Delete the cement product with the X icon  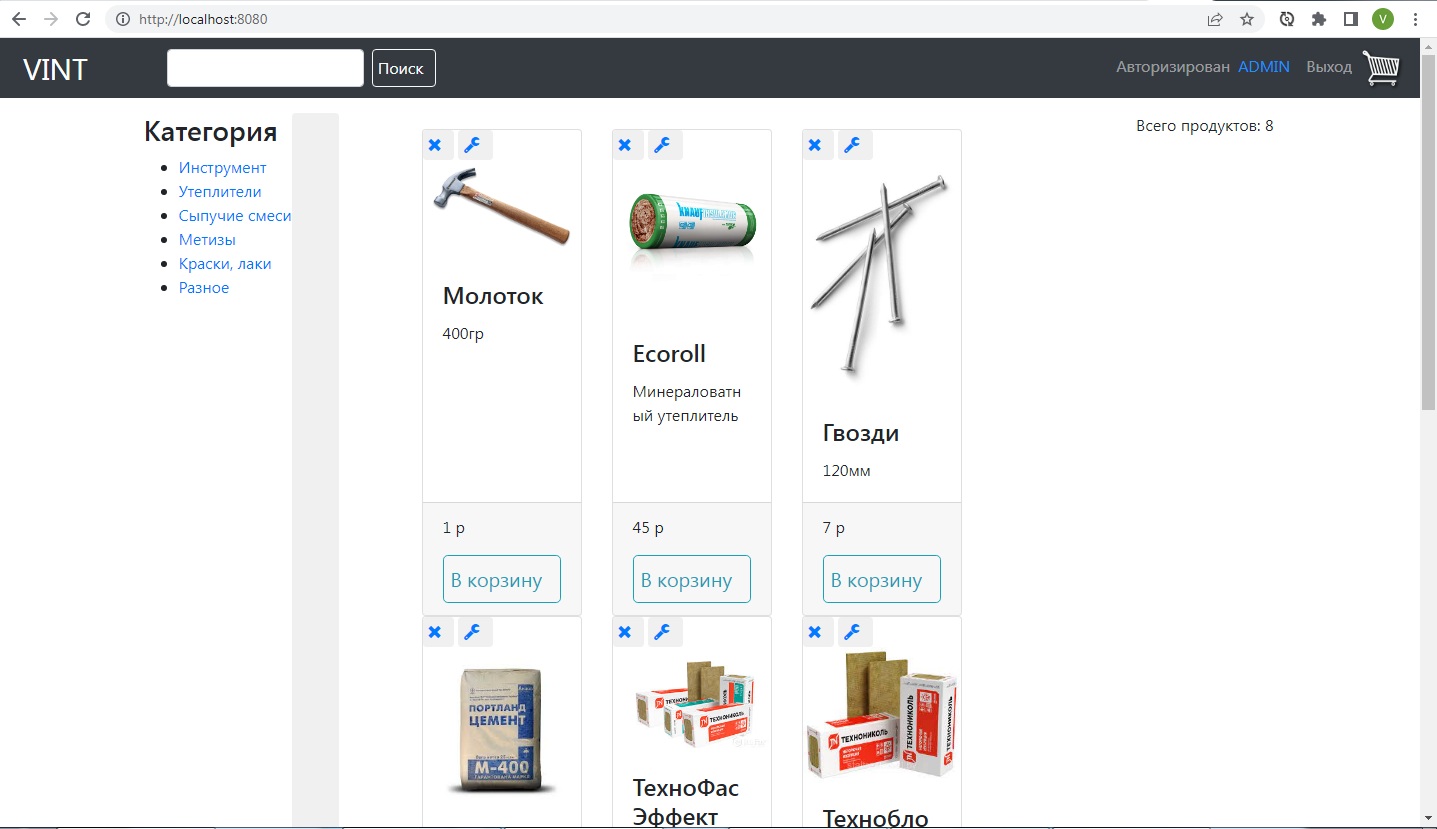pyautogui.click(x=436, y=632)
